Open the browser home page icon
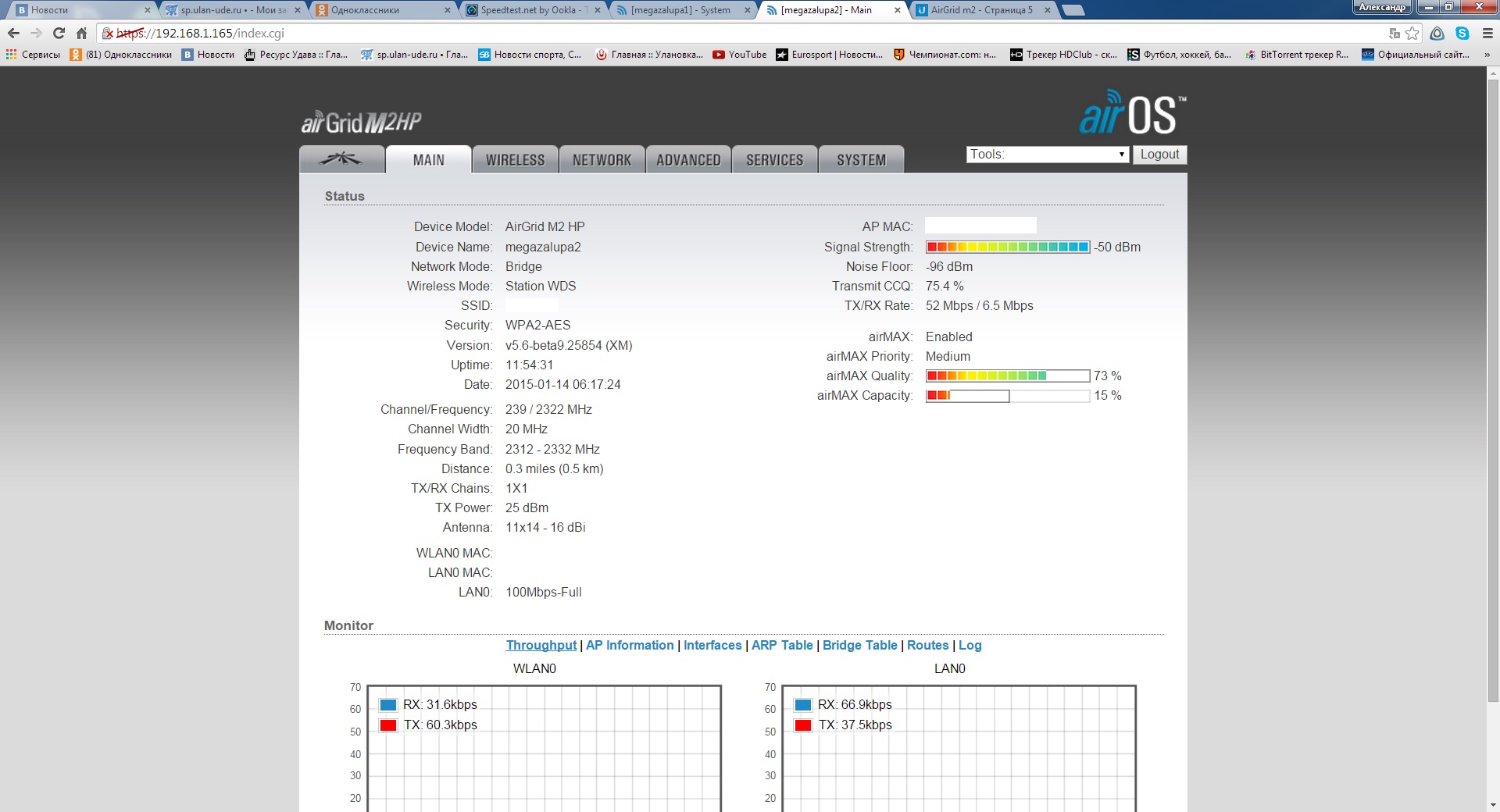The height and width of the screenshot is (812, 1500). point(81,34)
